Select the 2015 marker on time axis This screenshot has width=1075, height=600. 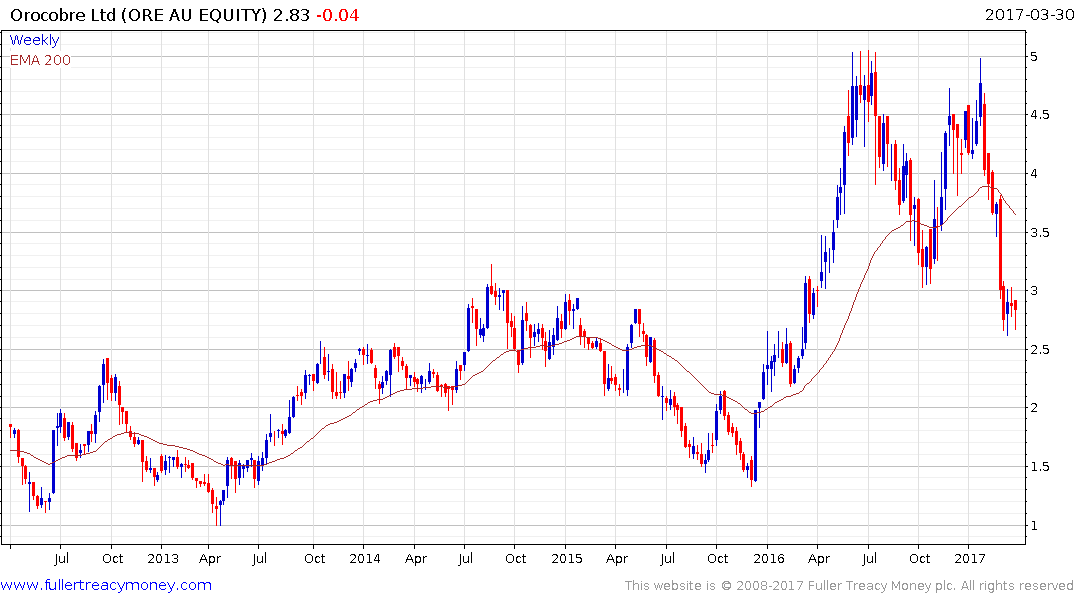click(566, 559)
